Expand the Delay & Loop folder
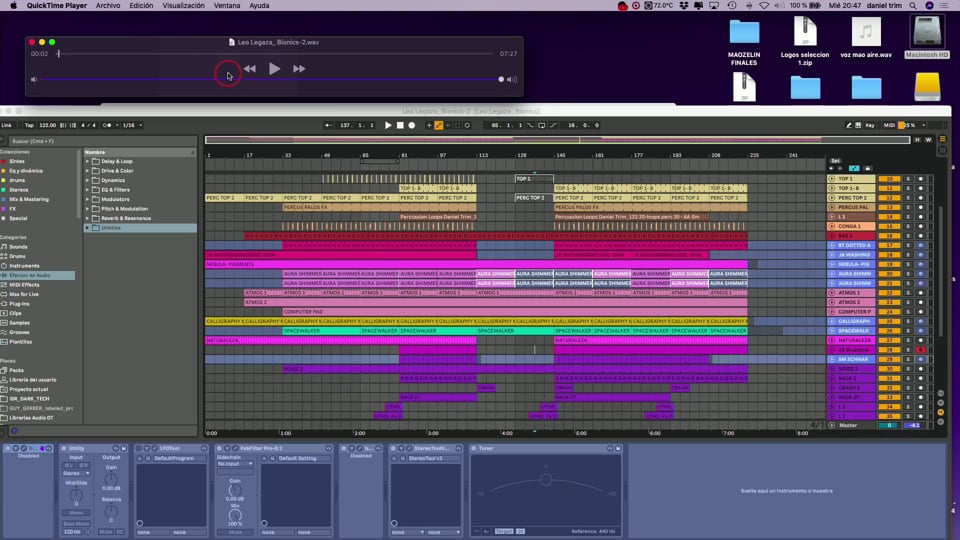Viewport: 960px width, 540px height. (x=88, y=162)
